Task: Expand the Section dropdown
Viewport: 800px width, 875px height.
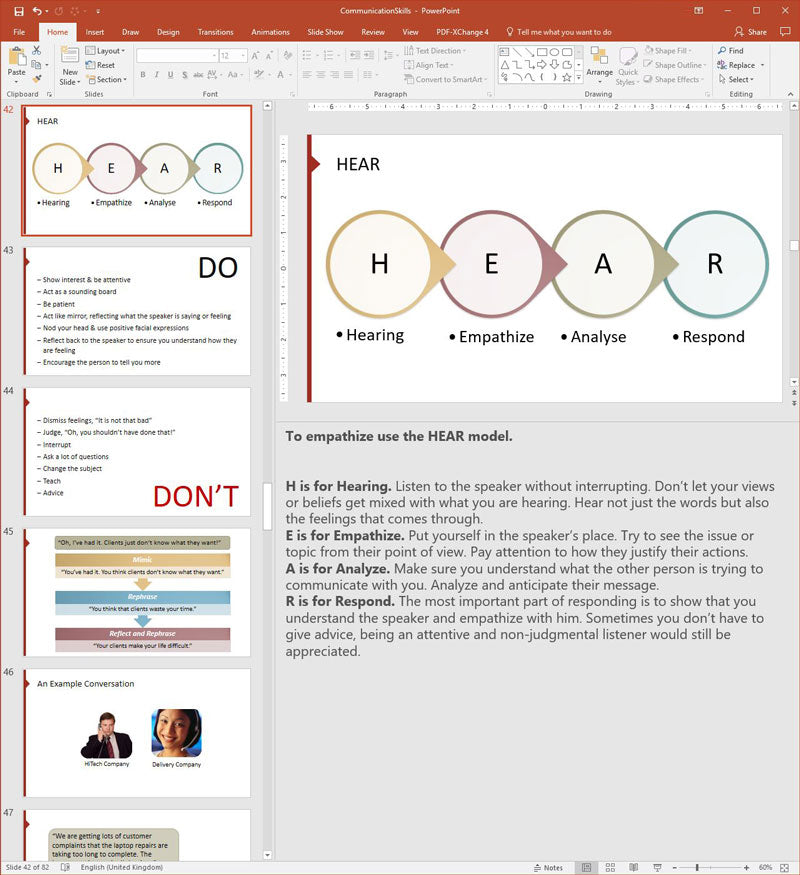Action: 106,79
